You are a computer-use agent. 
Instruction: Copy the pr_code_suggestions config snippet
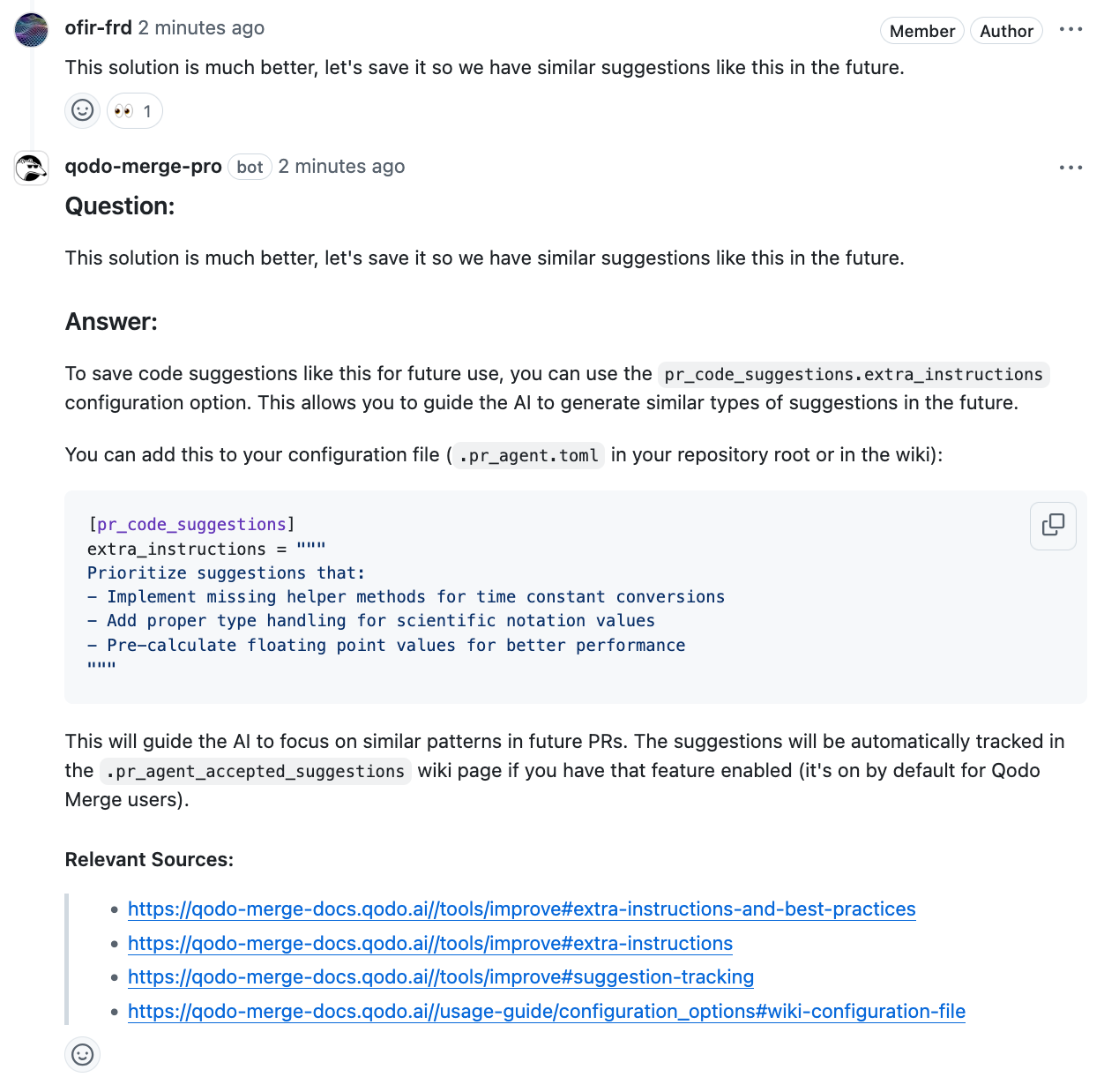click(1053, 526)
